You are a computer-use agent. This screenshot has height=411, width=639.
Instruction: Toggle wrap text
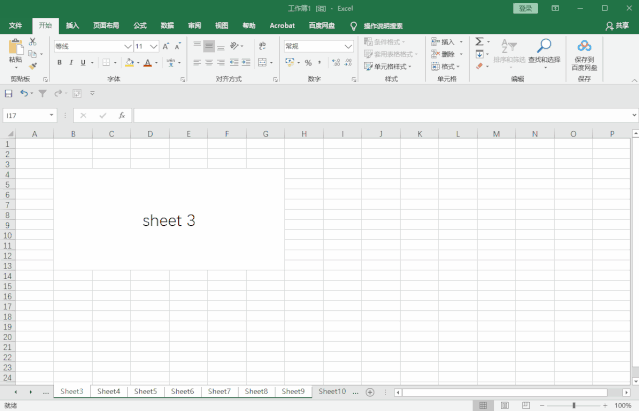coord(262,46)
